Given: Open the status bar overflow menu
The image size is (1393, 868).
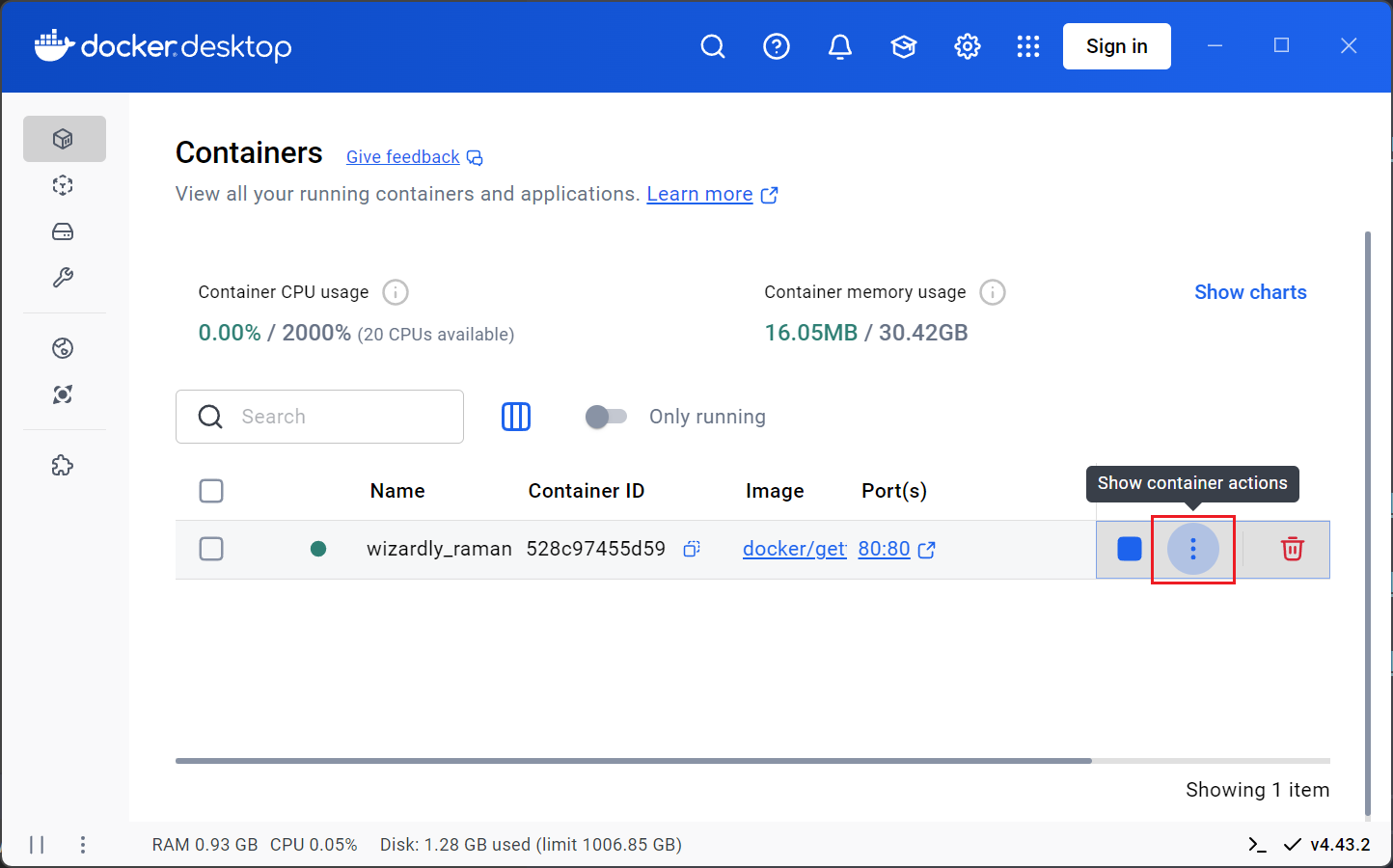Looking at the screenshot, I should tap(83, 844).
